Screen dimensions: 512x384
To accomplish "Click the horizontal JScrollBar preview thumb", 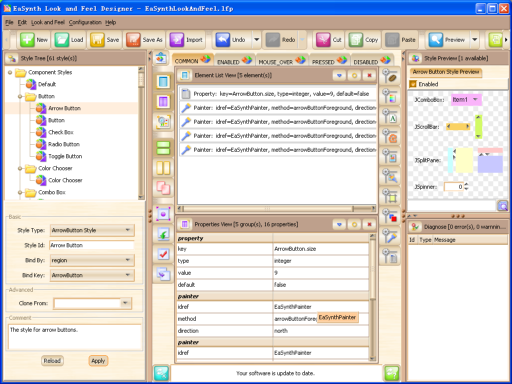I will (458, 126).
